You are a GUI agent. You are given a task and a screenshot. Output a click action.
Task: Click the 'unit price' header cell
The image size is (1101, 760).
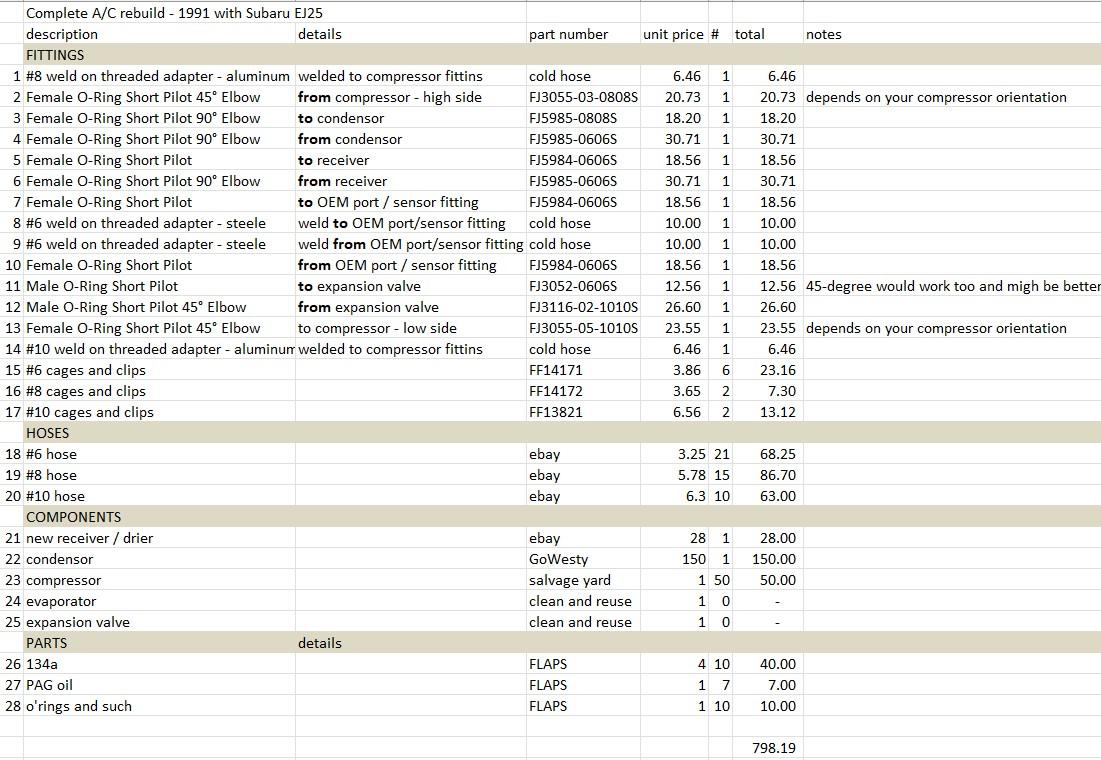point(672,34)
